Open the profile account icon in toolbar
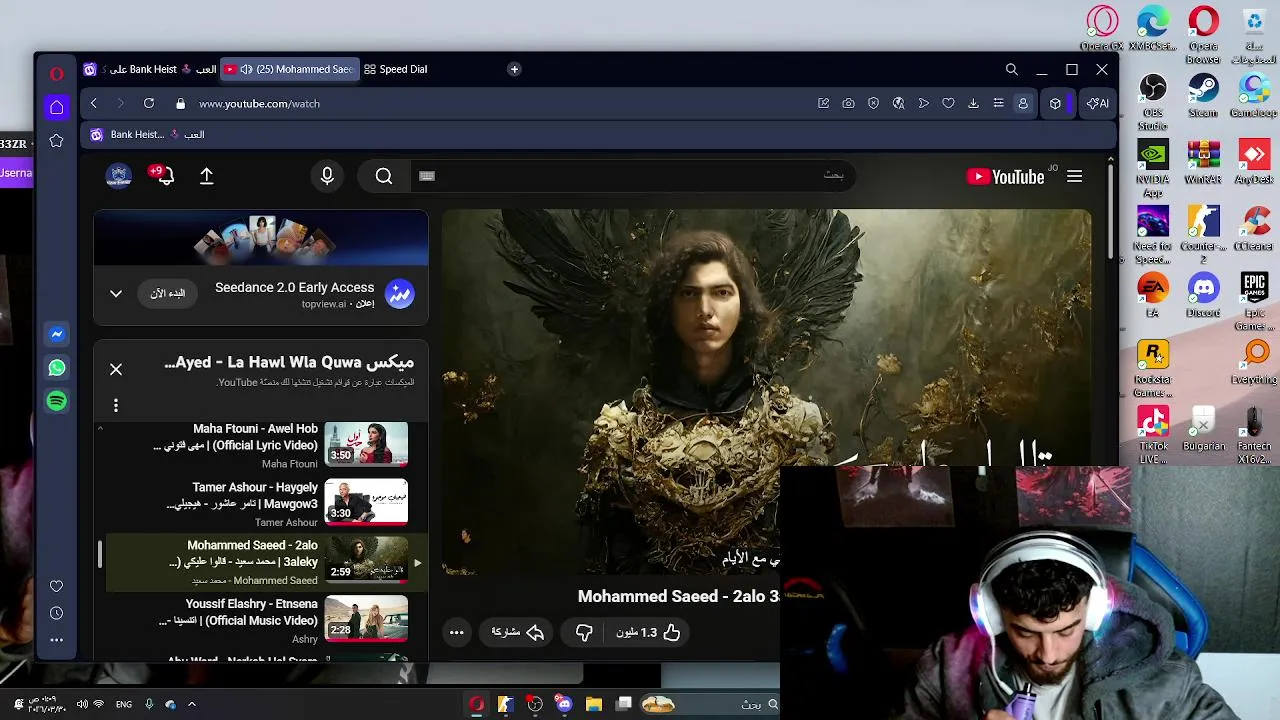Screen dimensions: 1280x720 coord(1023,103)
